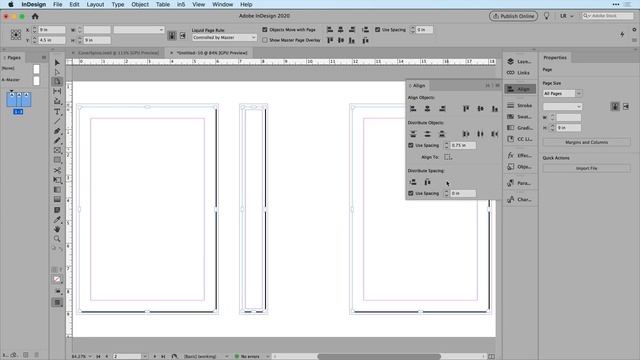
Task: Click Distribute Left Edges in Align panel
Action: click(466, 134)
